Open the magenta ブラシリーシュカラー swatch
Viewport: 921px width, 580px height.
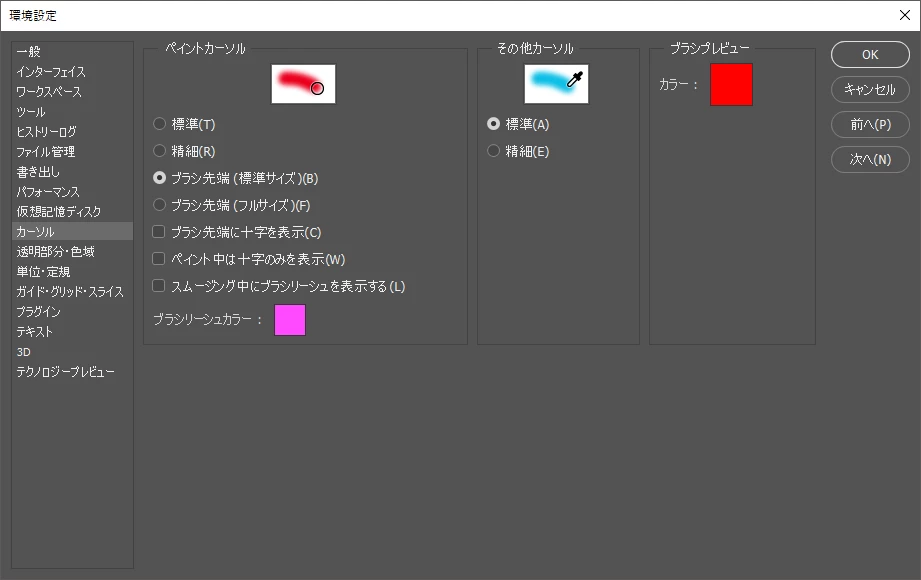(x=290, y=320)
